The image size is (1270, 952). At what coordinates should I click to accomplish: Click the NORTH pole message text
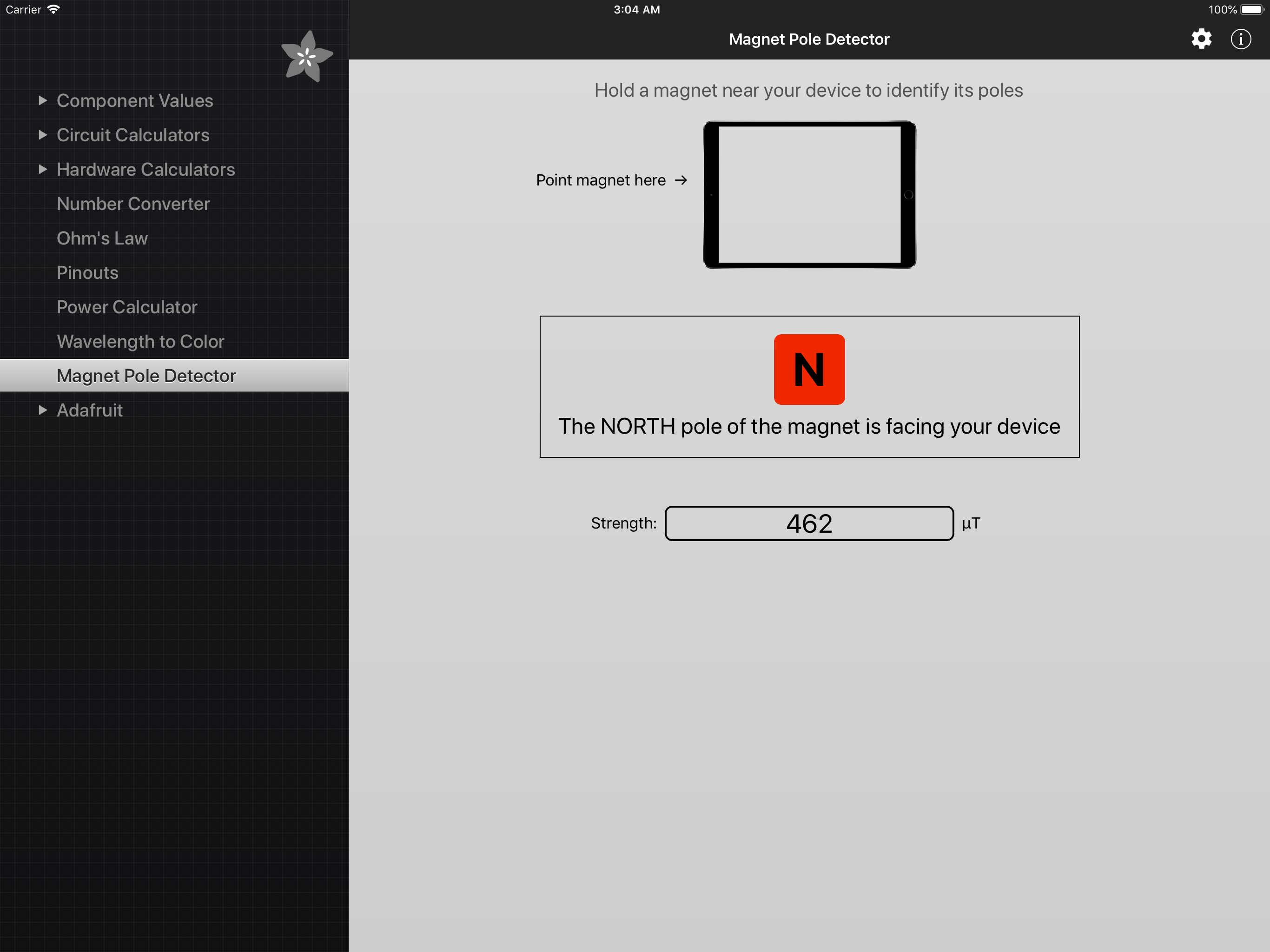coord(808,427)
